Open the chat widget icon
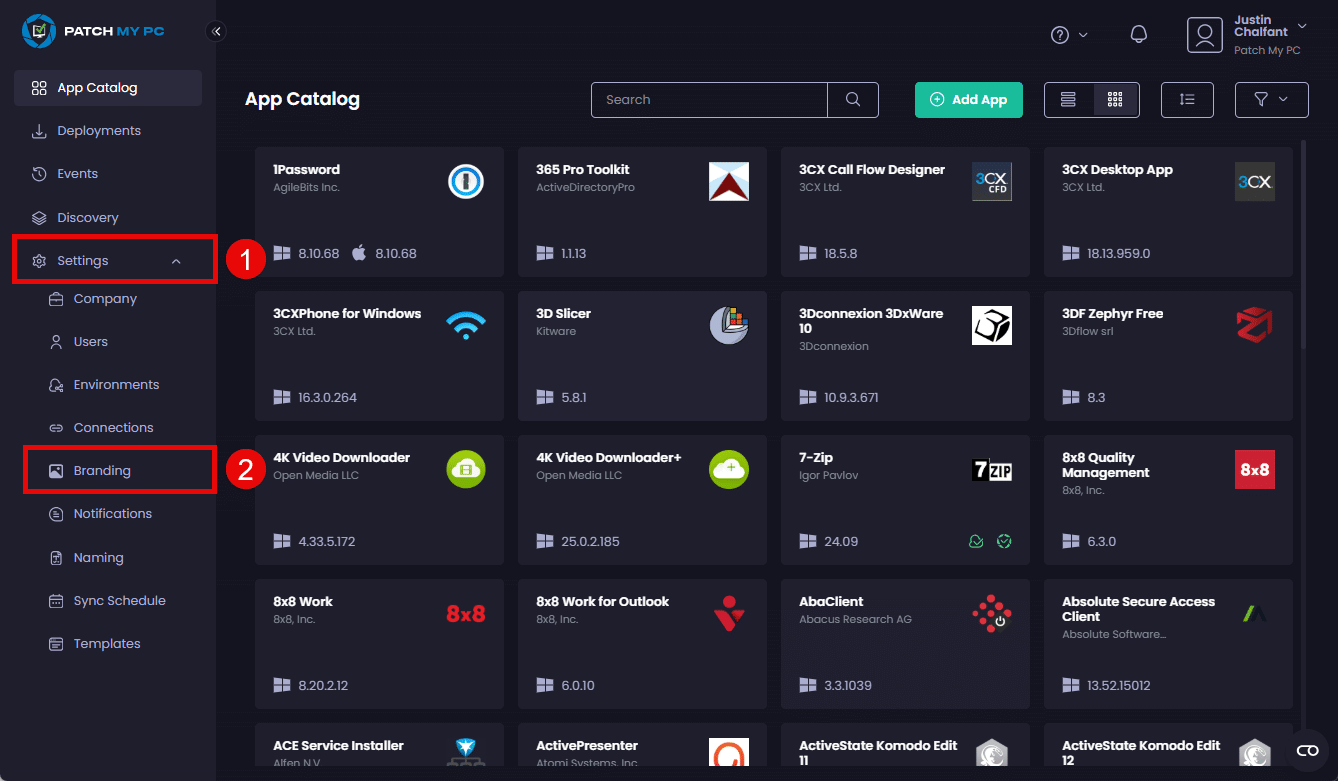This screenshot has height=781, width=1338. 1307,751
